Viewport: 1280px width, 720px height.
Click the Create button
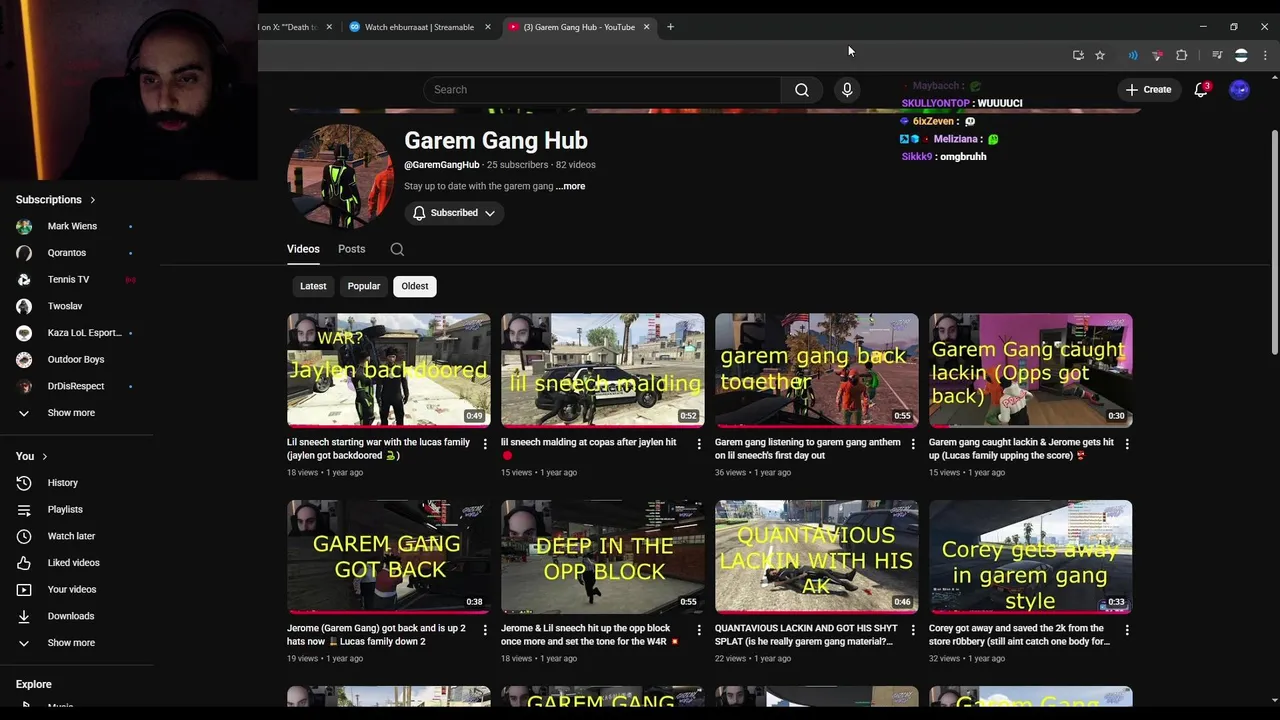pos(1148,90)
